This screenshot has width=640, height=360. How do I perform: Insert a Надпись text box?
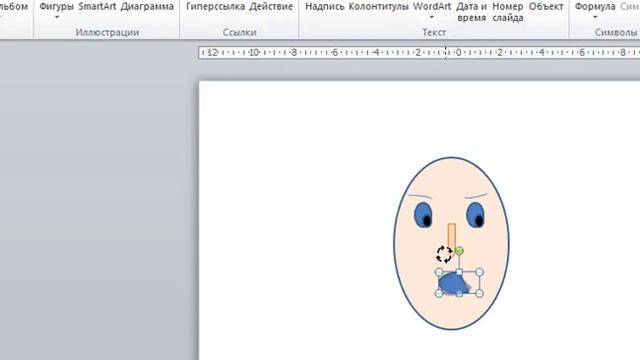[325, 7]
